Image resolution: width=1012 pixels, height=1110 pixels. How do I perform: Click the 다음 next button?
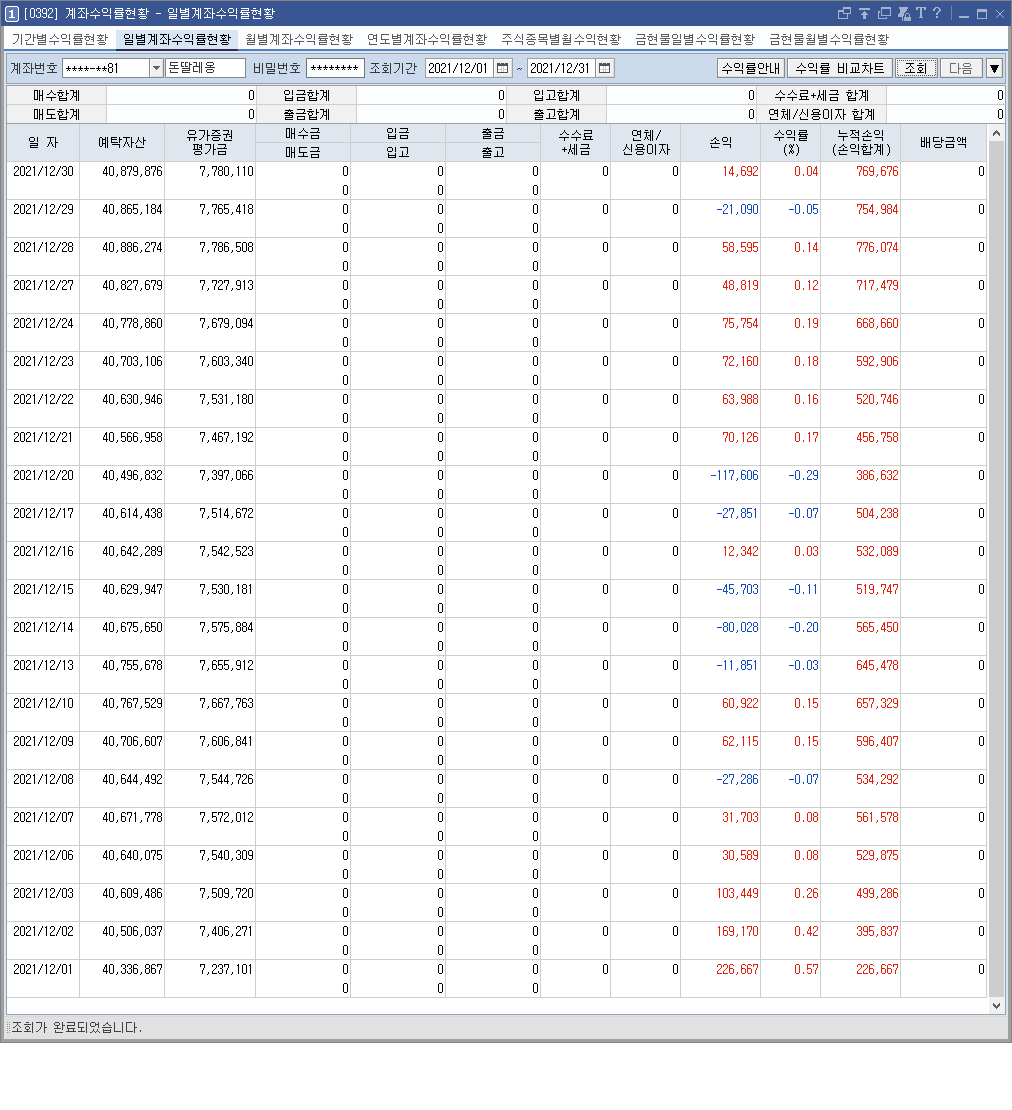click(x=960, y=68)
